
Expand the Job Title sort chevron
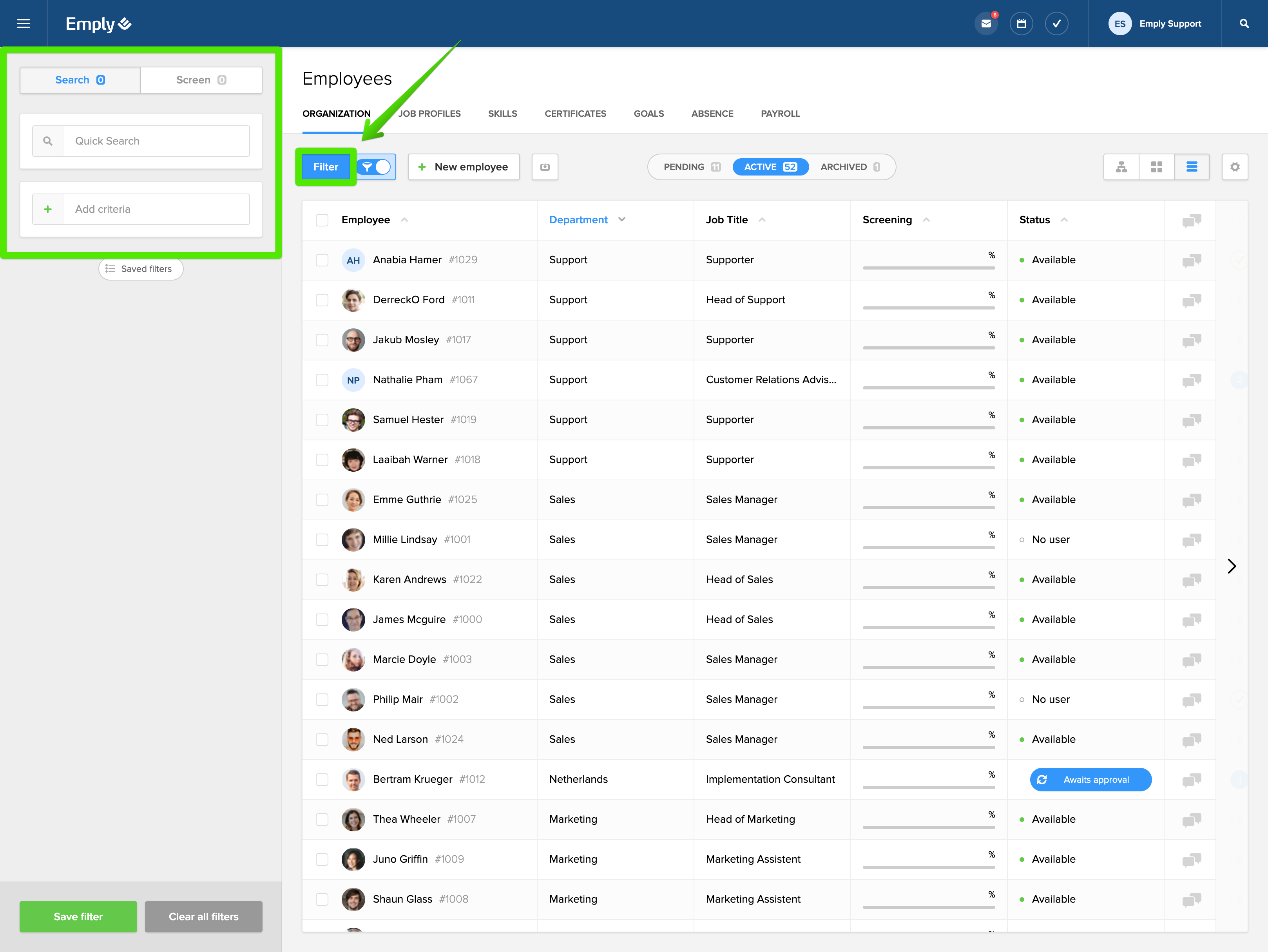(762, 219)
